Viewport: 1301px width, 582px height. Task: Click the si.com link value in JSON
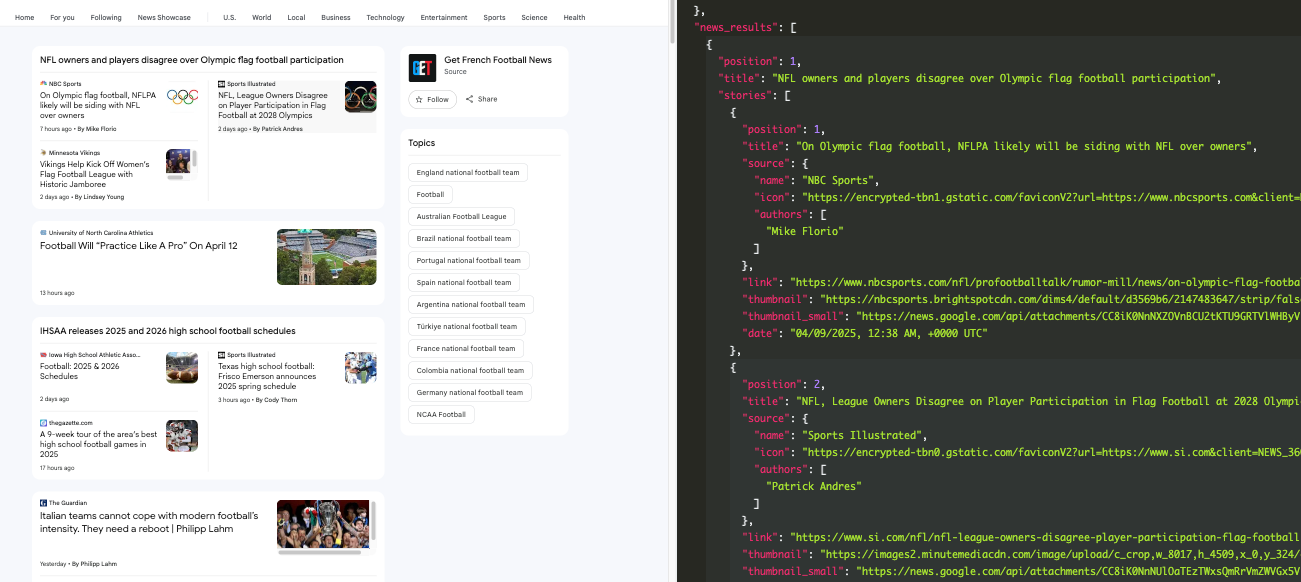point(1045,537)
